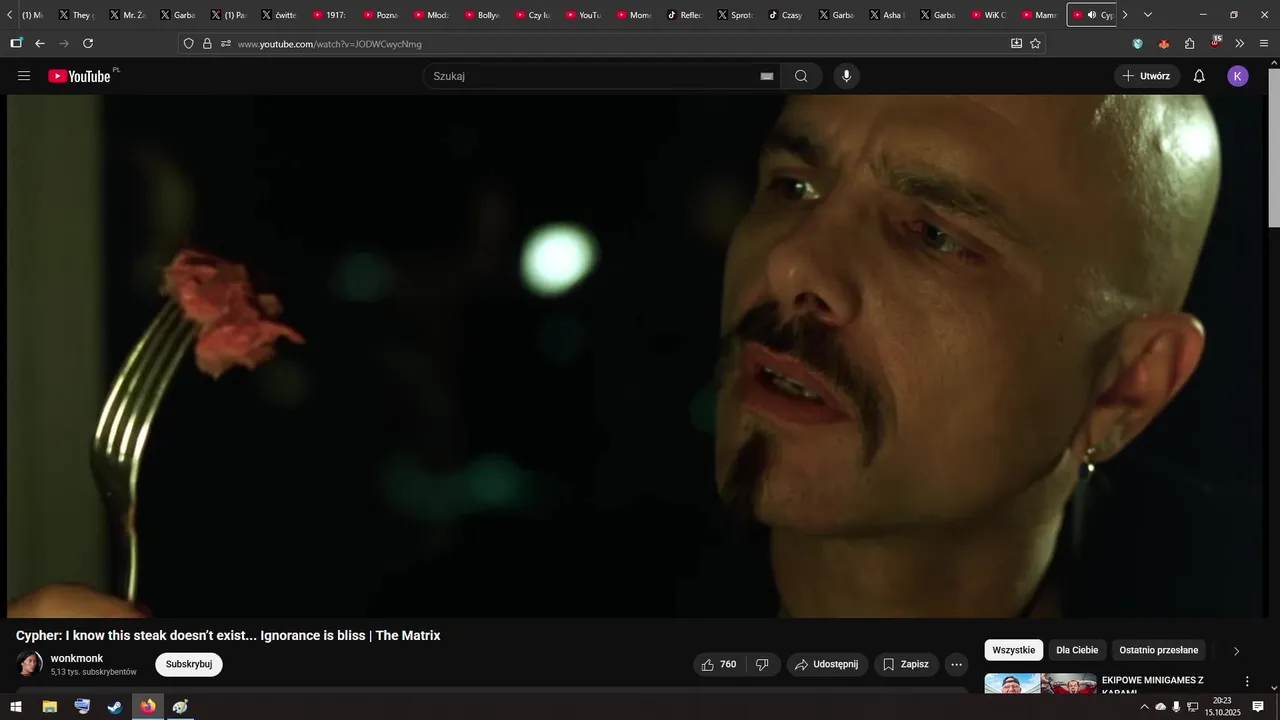Open YouTube notifications bell

pyautogui.click(x=1199, y=76)
